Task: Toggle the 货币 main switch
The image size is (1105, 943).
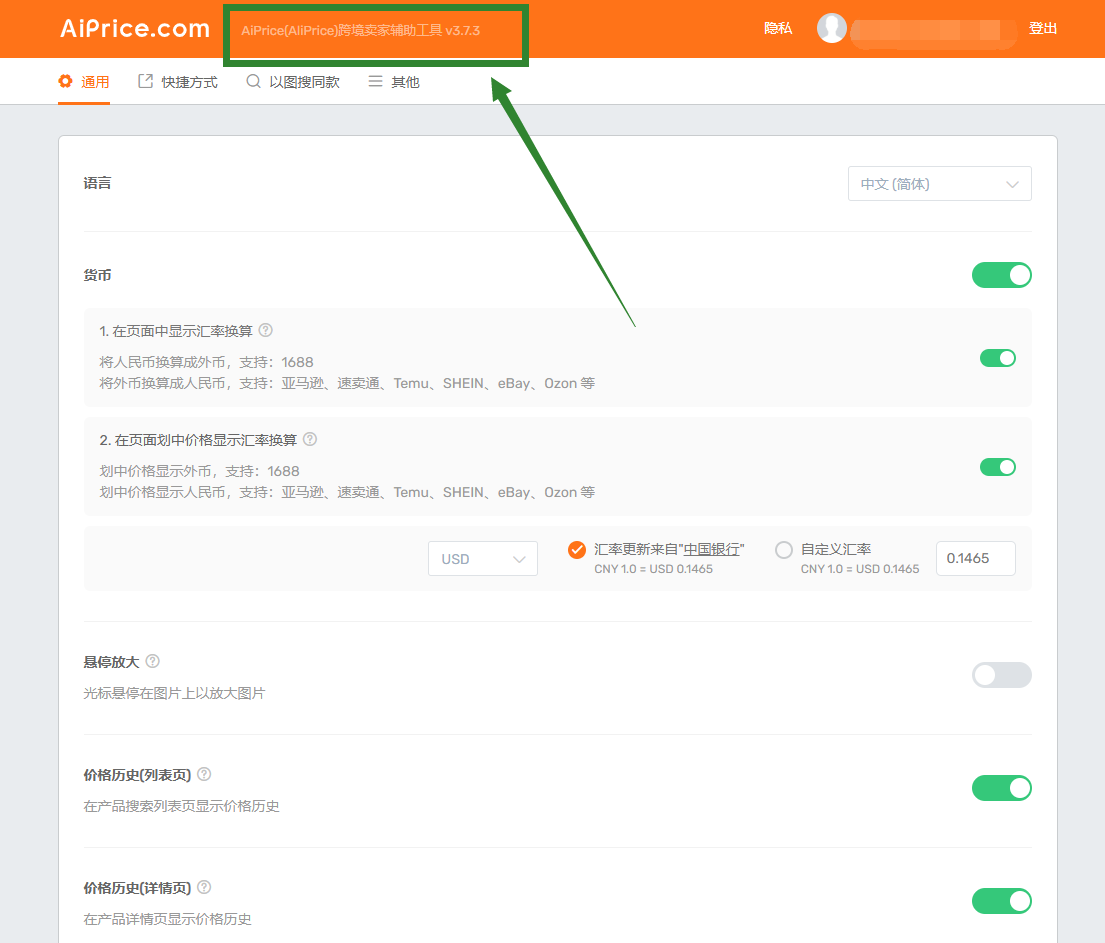Action: 1001,275
